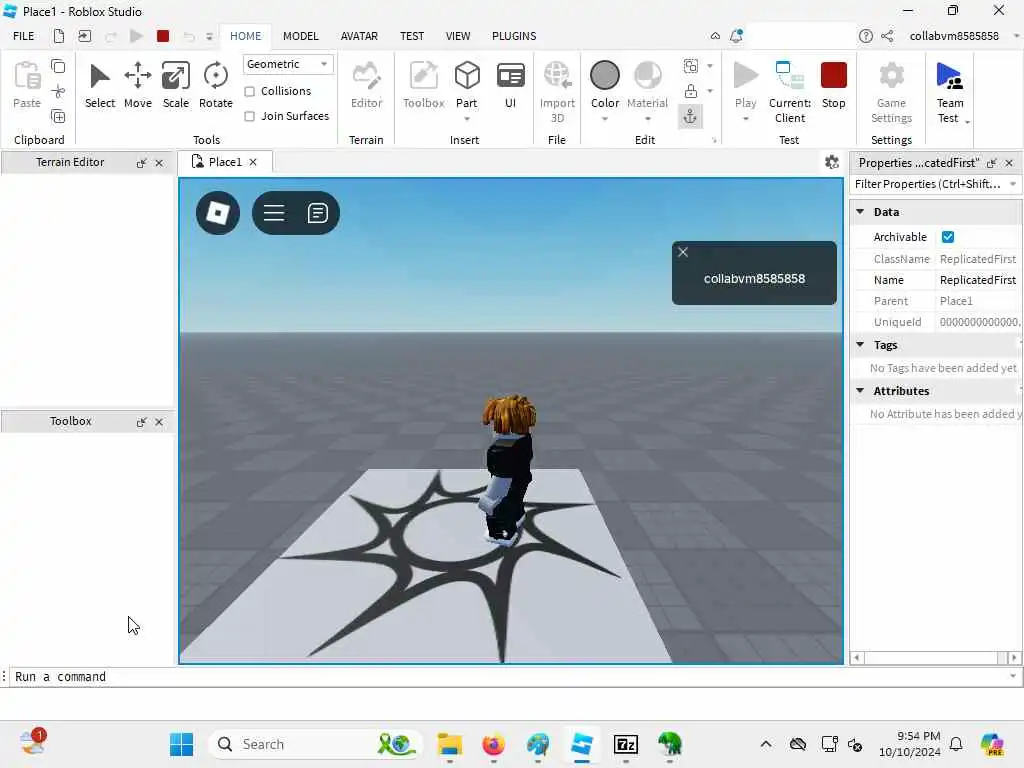Expand the Part dropdown arrow
Screen dimensions: 1024x768
tap(467, 119)
